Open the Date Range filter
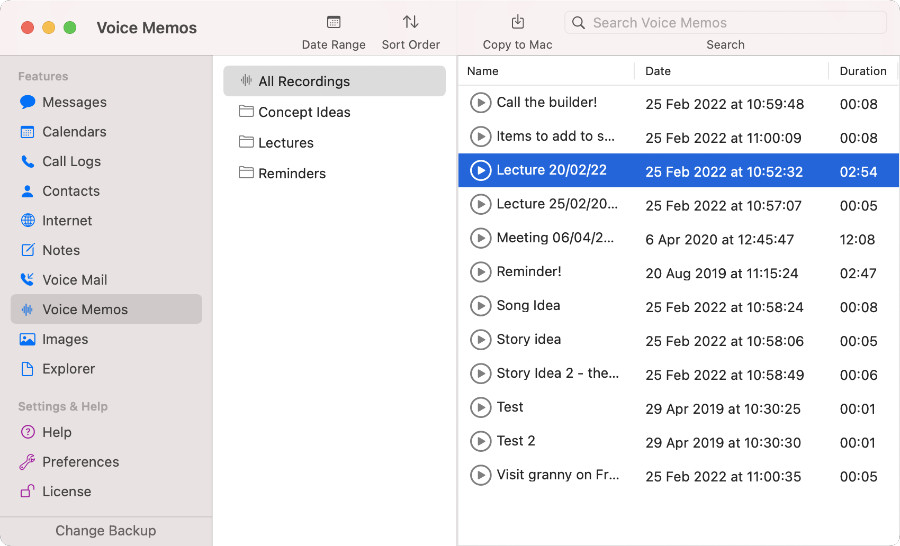The height and width of the screenshot is (546, 900). tap(333, 33)
